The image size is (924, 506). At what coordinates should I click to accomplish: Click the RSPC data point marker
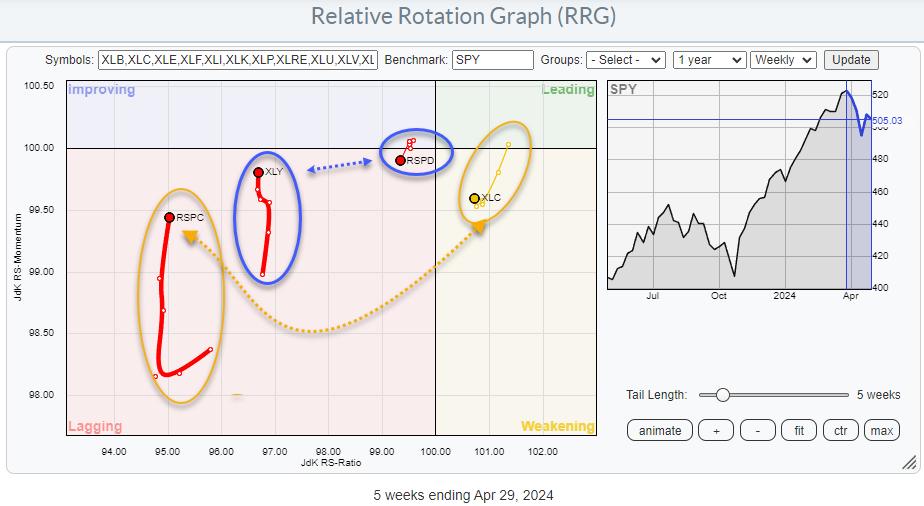pos(169,217)
